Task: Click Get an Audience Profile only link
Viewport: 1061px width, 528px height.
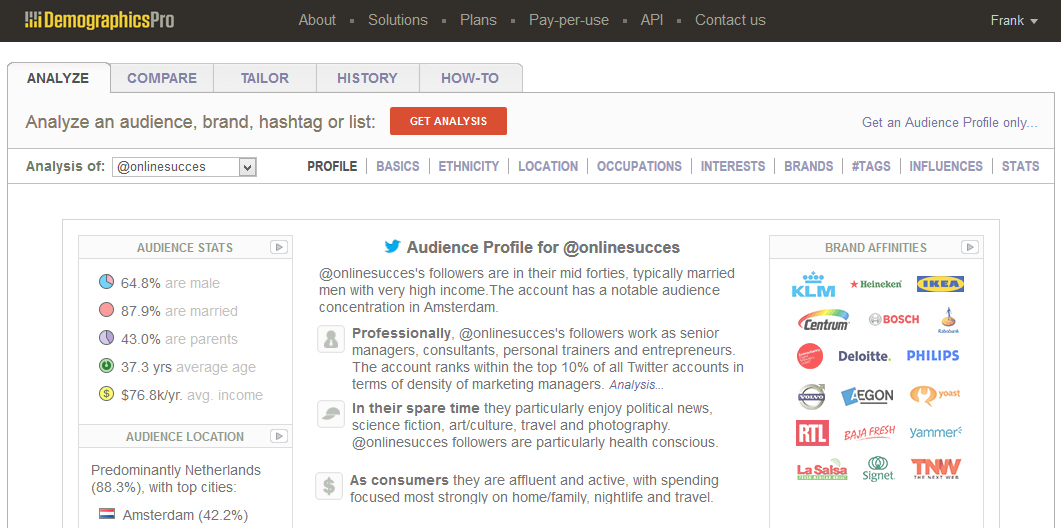Action: coord(950,123)
